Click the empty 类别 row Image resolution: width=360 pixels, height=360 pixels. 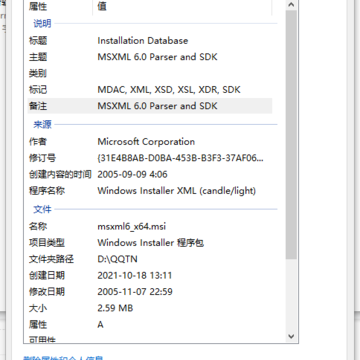pos(150,73)
